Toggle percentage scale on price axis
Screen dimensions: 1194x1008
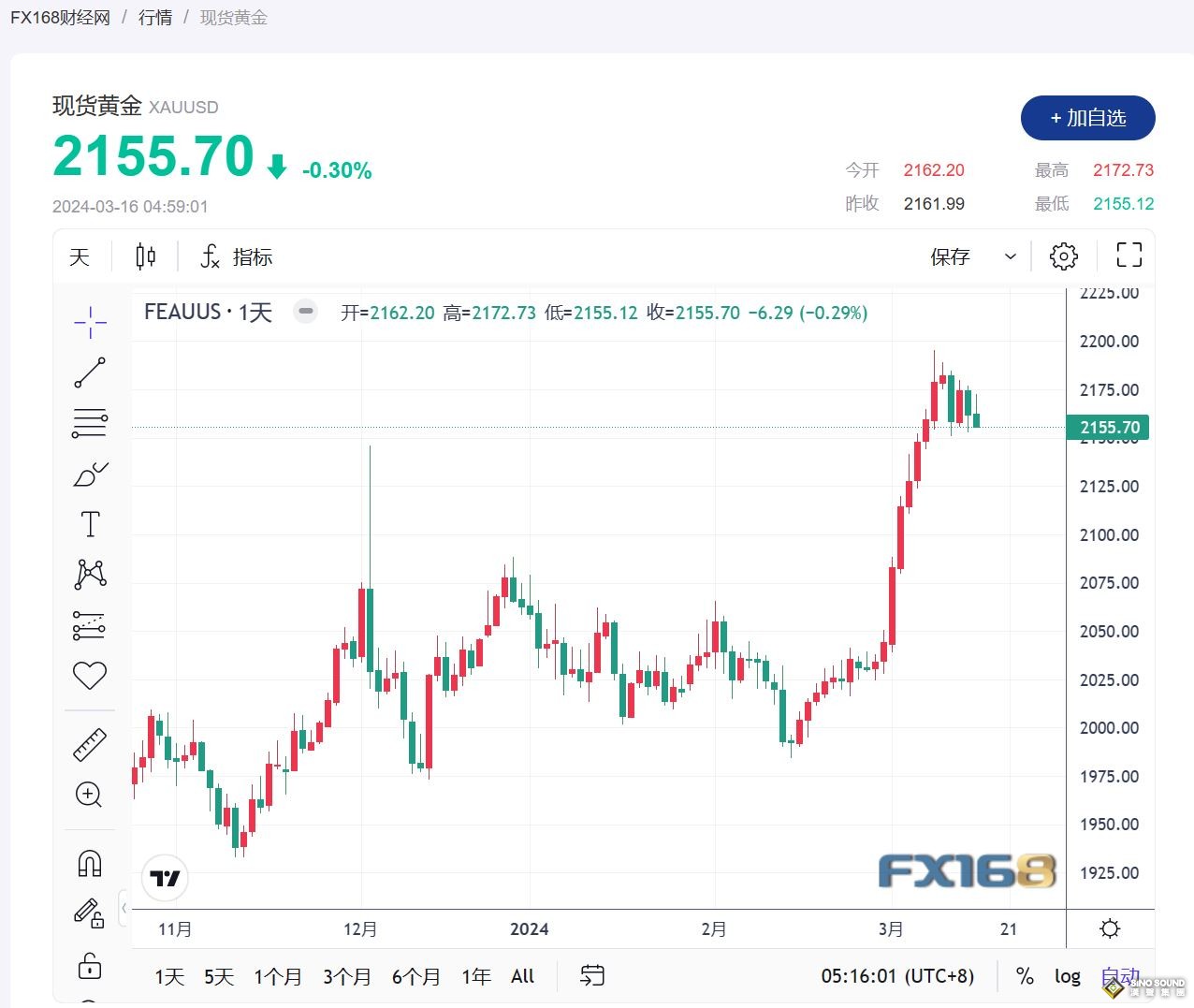(x=1025, y=976)
